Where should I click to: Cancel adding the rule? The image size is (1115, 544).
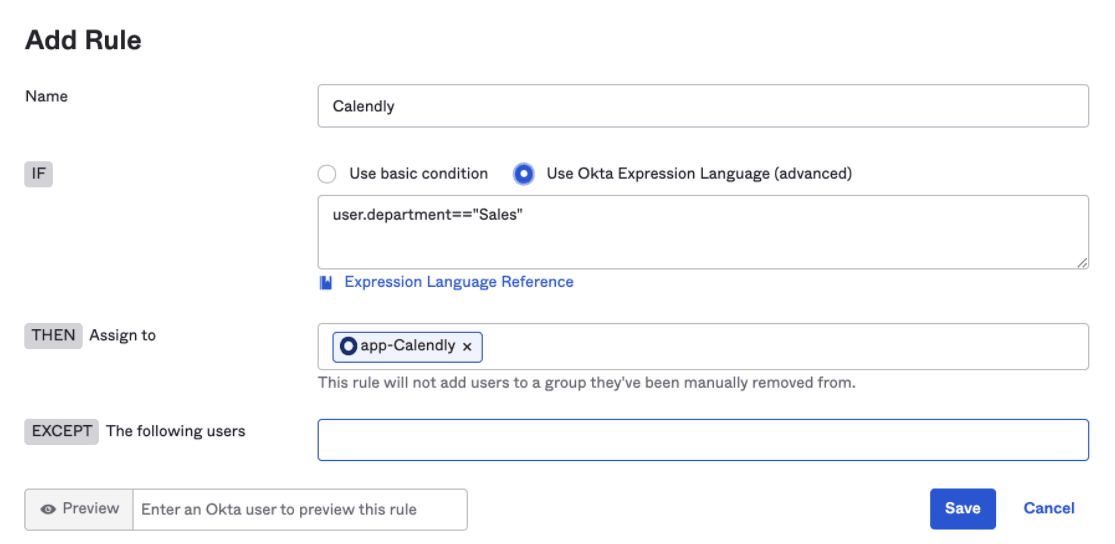[x=1049, y=508]
